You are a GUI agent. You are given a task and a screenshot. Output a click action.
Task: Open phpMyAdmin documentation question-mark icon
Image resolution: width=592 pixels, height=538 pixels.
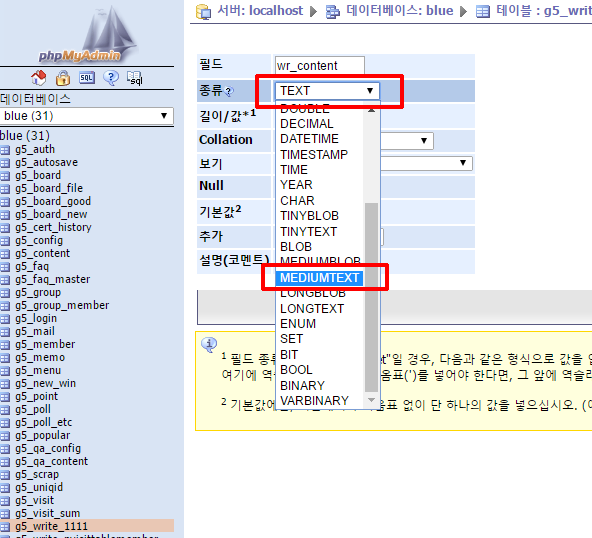[x=111, y=78]
